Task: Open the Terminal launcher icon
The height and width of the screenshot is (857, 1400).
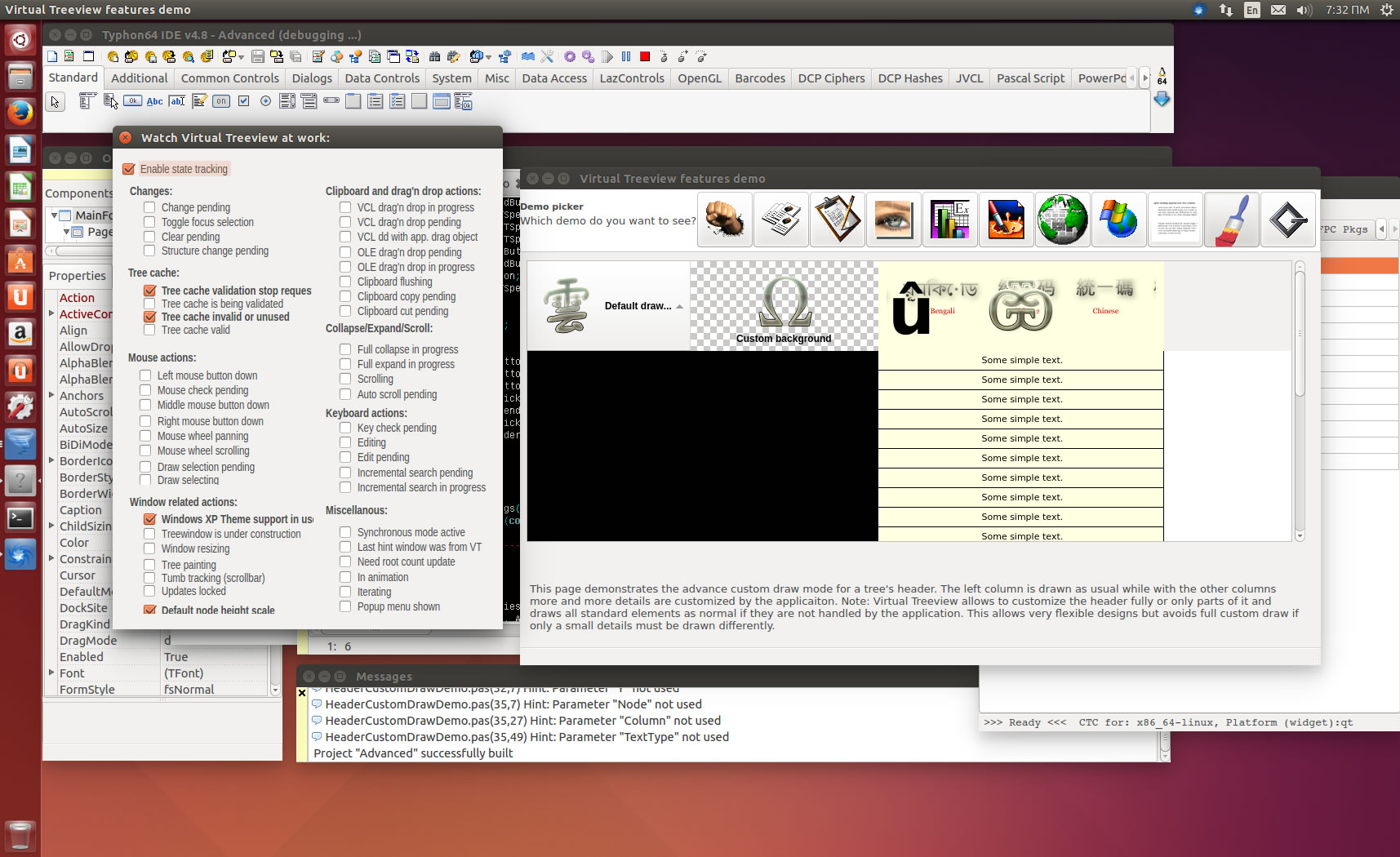Action: click(x=20, y=517)
